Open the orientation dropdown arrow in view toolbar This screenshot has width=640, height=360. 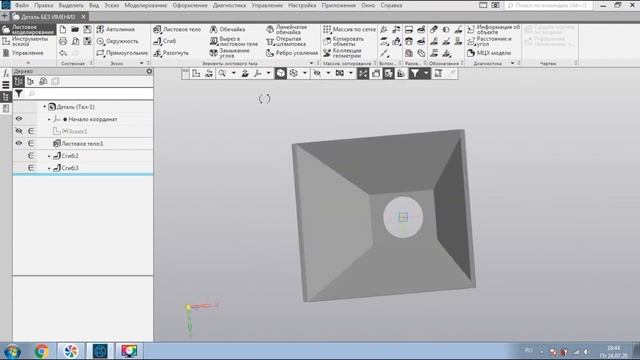click(x=269, y=73)
